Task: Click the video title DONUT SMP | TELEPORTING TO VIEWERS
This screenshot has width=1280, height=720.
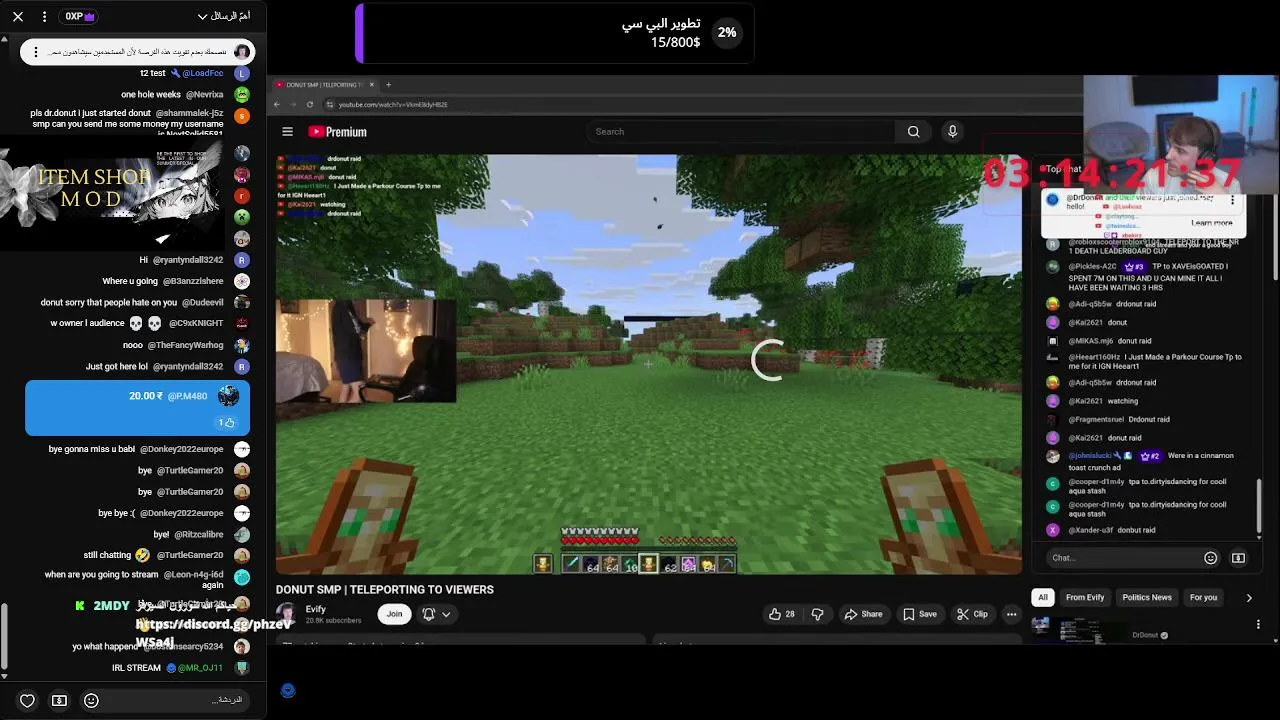Action: pos(385,590)
